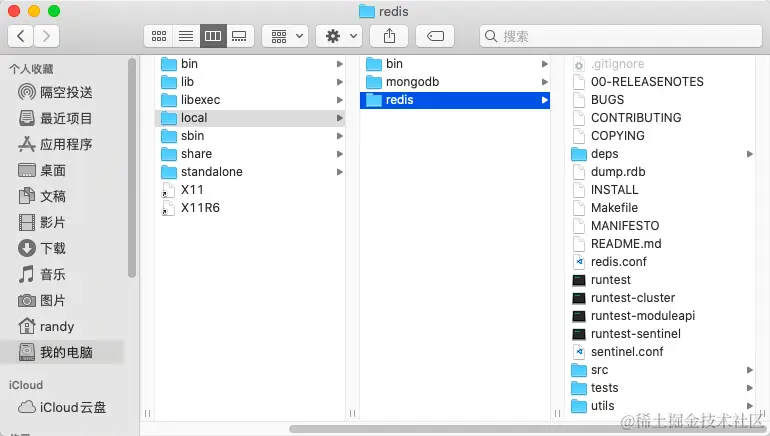Screen dimensions: 770x436
Task: Expand the standalone folder arrow
Action: (339, 172)
